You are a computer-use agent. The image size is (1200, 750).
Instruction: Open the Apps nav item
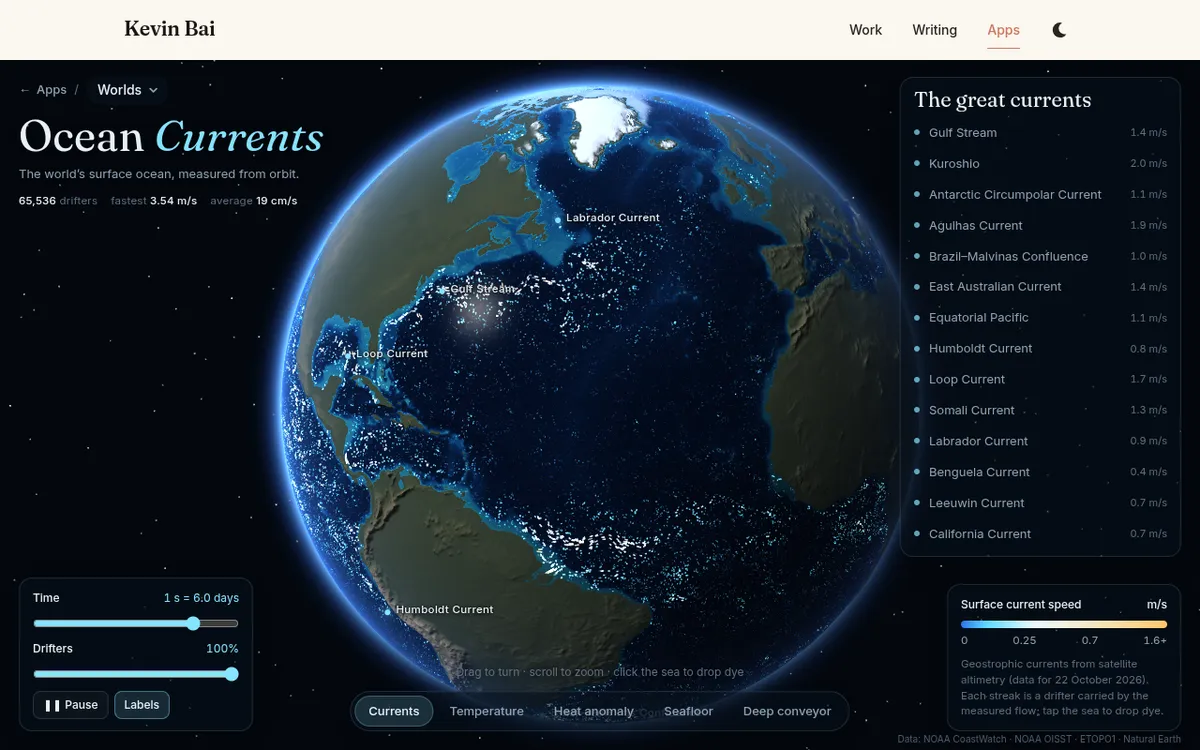[x=1003, y=30]
